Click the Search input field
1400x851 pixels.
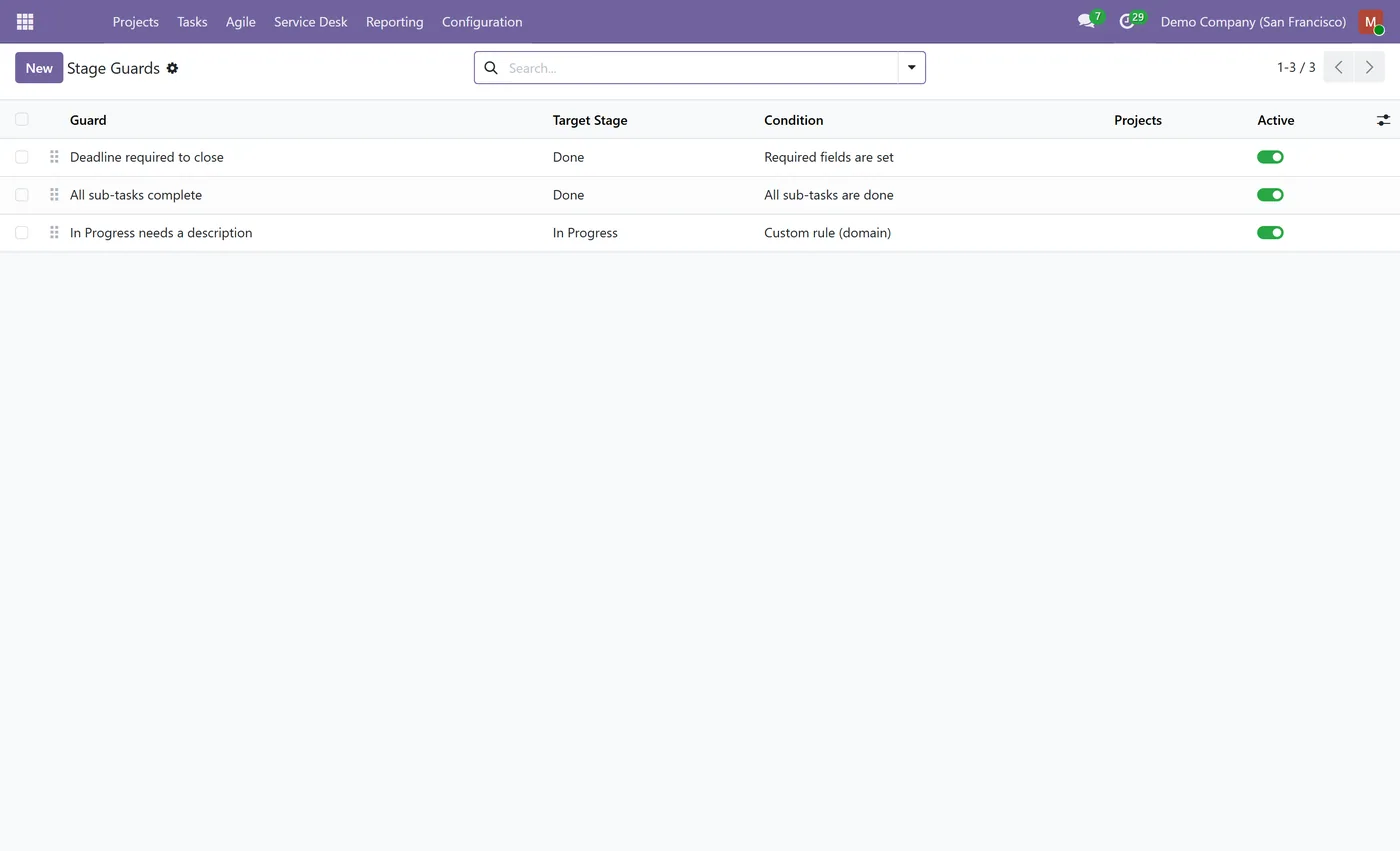pyautogui.click(x=699, y=68)
